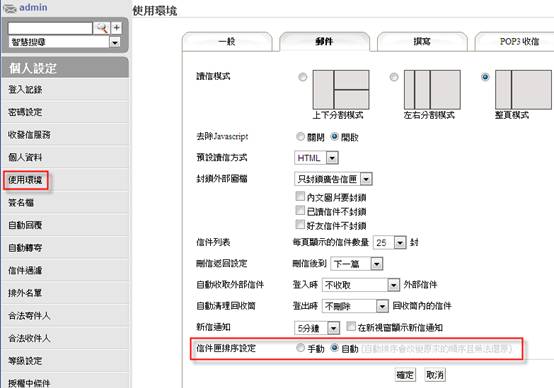Screen dimensions: 554x388
Task: Check 已讀信件不封鎖
Action: click(300, 210)
